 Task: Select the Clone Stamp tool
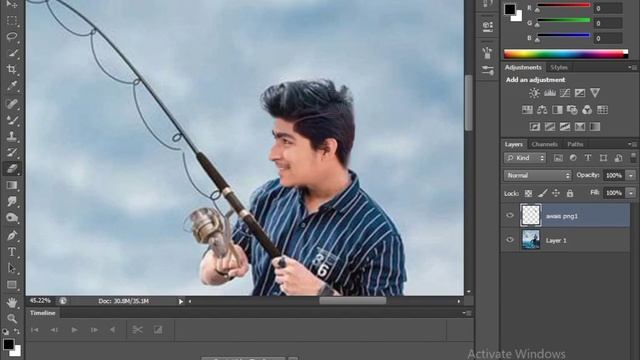pos(12,136)
